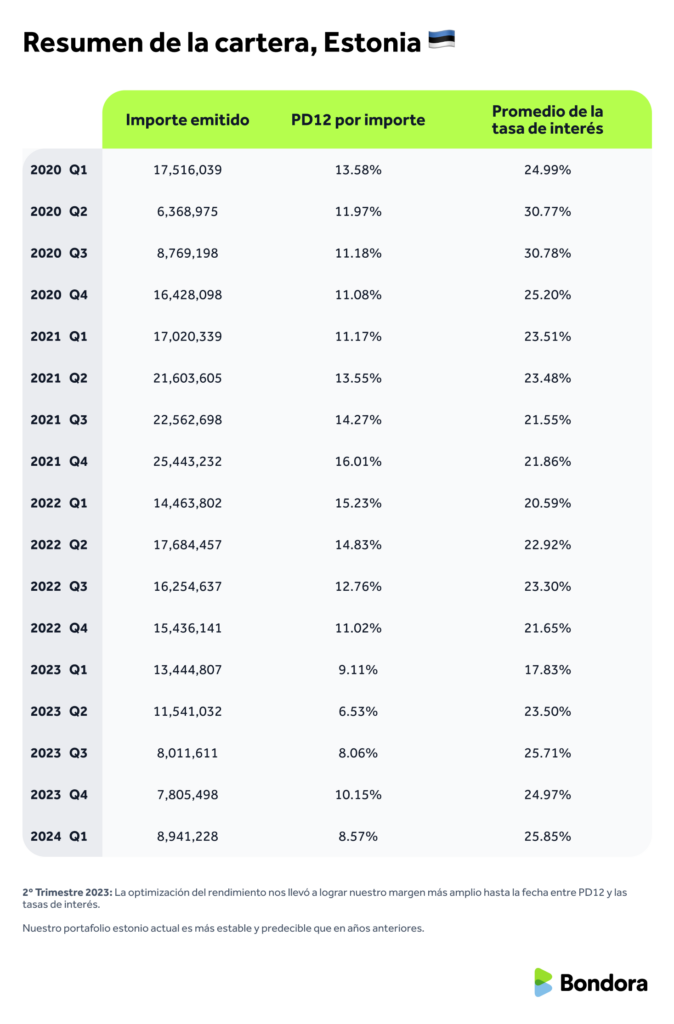Click the 17.83% interest rate value

coord(547,669)
